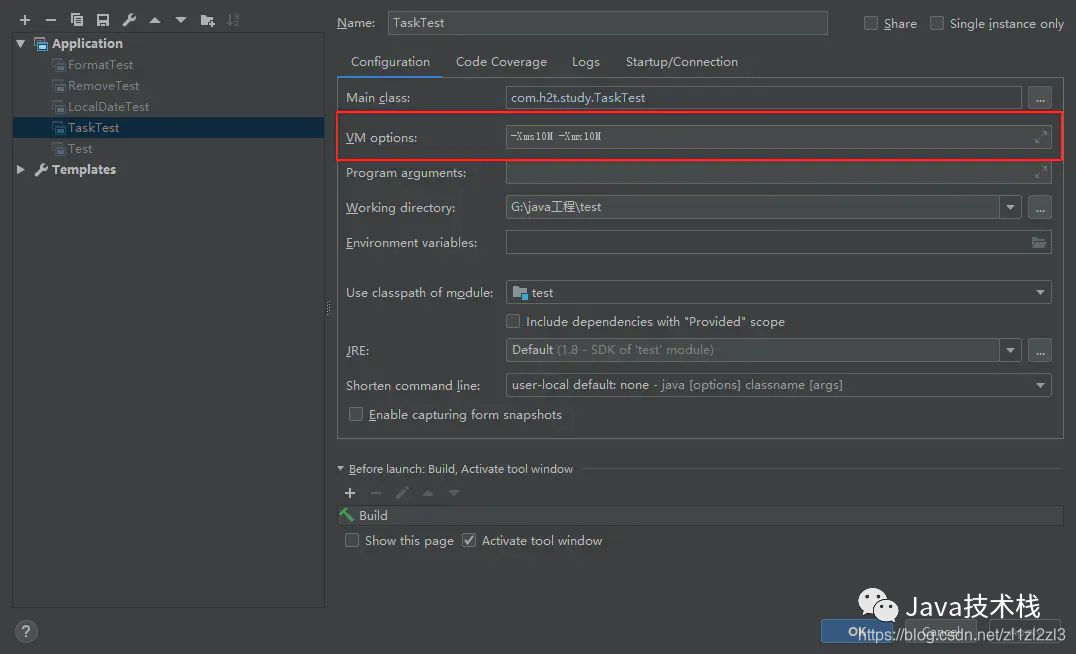Open Use classpath of module dropdown

[1040, 292]
